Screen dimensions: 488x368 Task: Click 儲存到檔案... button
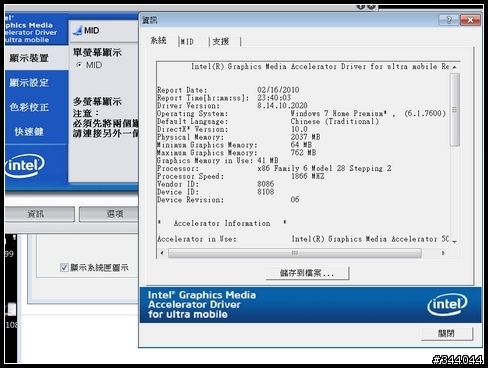tap(307, 273)
